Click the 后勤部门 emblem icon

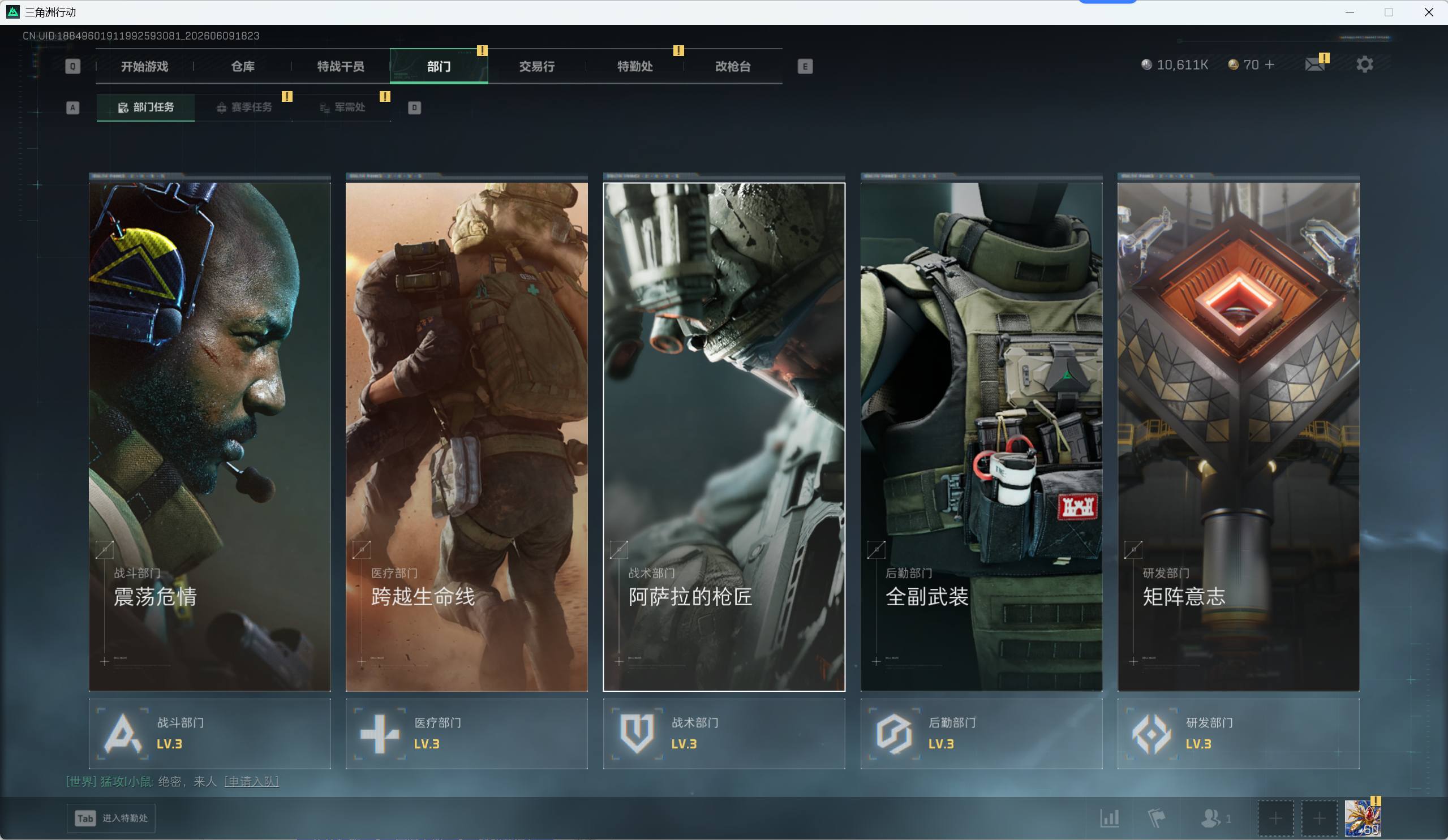[894, 734]
